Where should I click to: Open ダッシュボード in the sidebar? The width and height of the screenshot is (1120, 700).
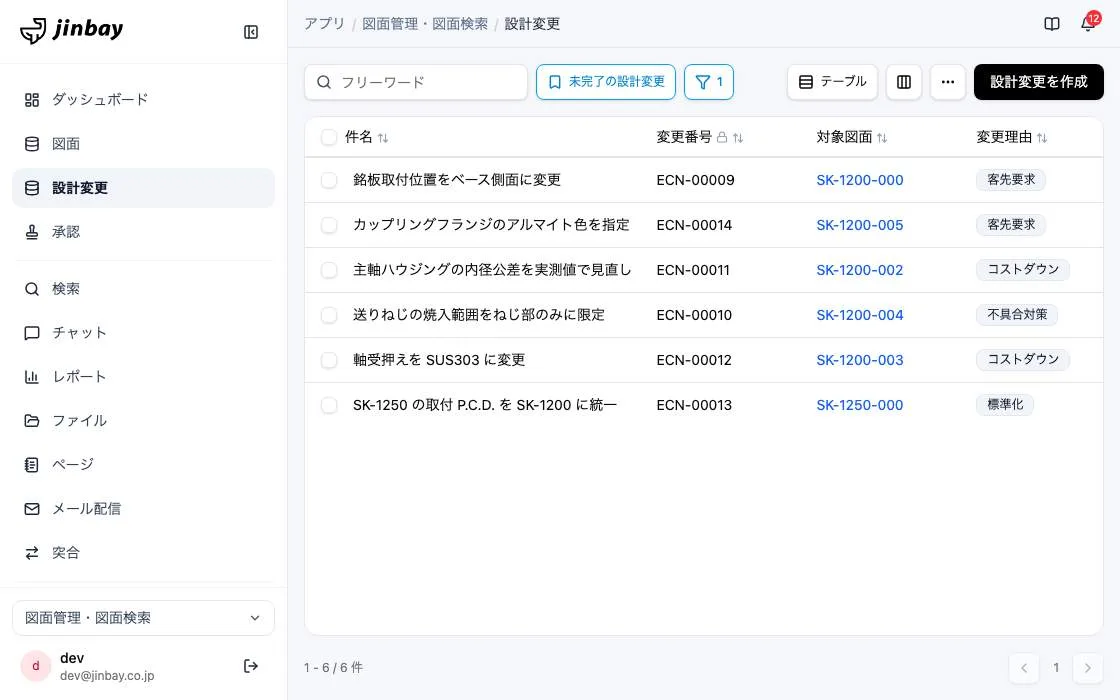pos(144,99)
